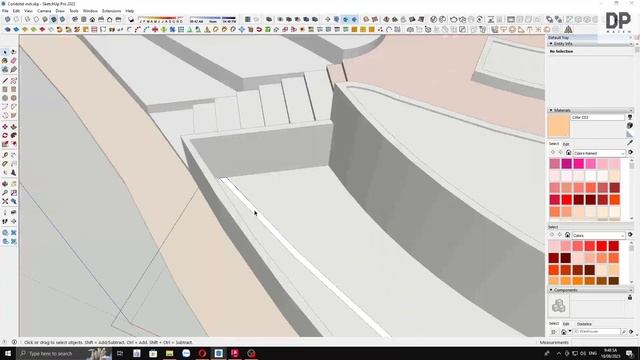Choose the Zoom Window tool
Viewport: 640px width, 360px height.
pyautogui.click(x=13, y=192)
